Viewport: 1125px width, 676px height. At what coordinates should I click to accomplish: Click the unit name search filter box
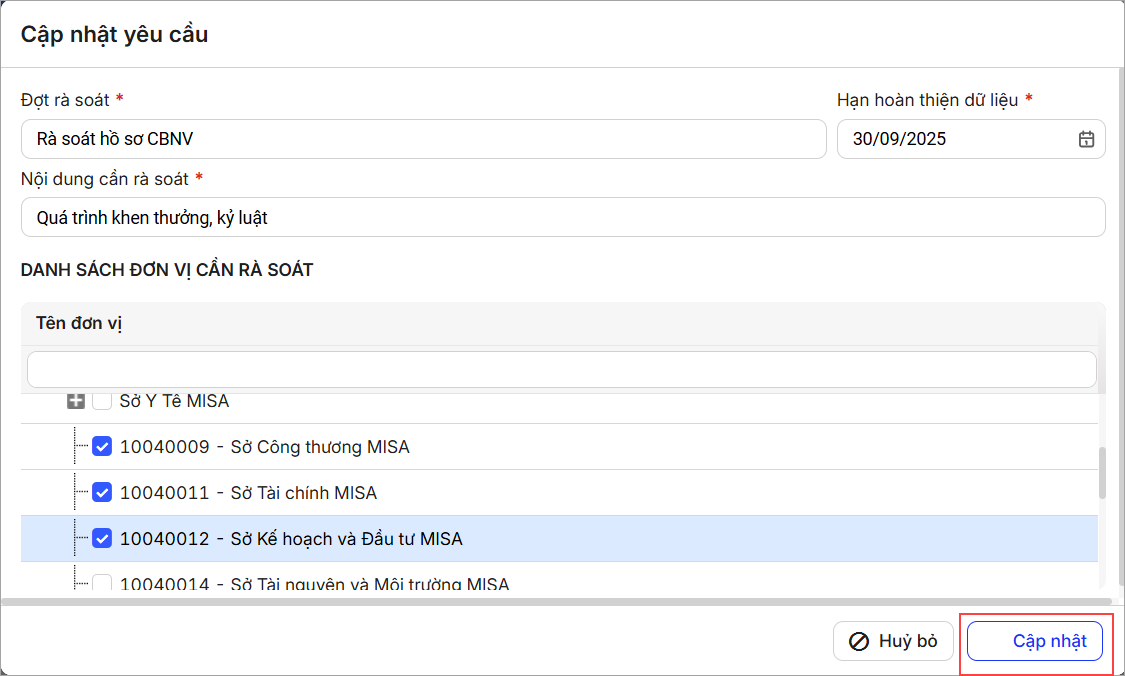[561, 369]
